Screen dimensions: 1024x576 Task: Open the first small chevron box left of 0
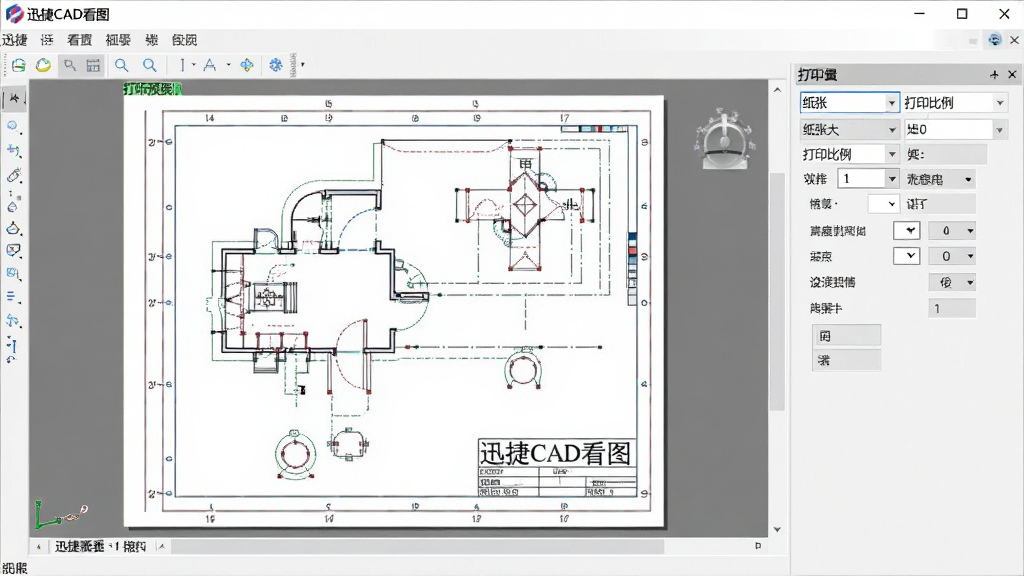click(906, 230)
